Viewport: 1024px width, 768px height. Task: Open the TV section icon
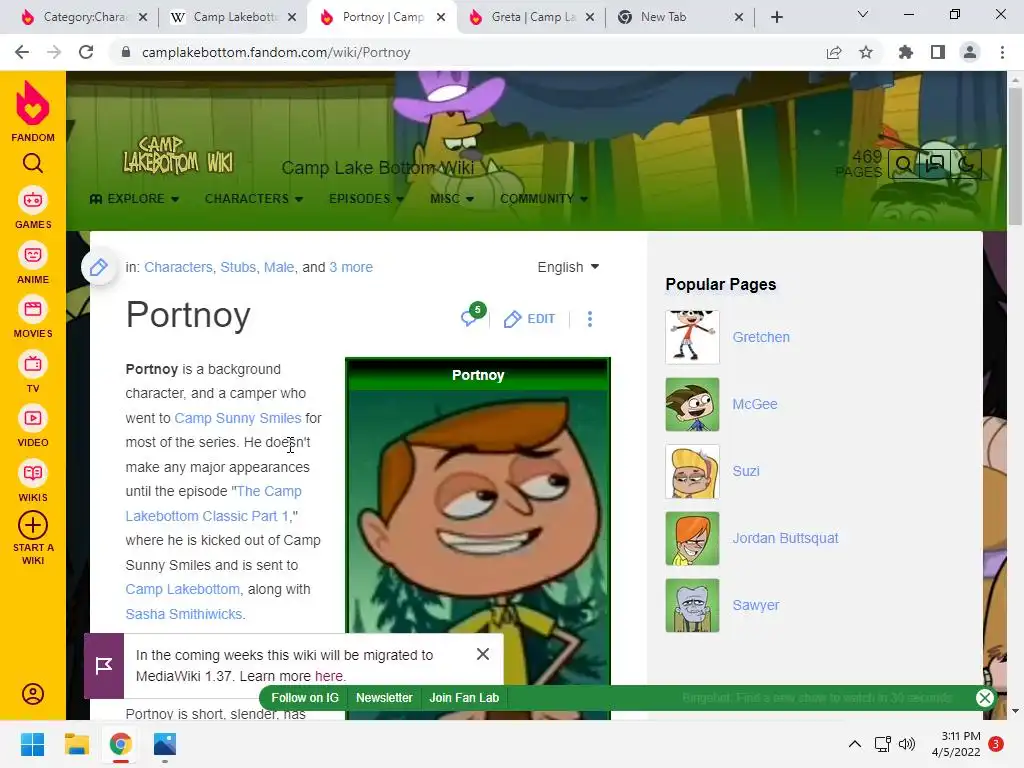click(33, 364)
